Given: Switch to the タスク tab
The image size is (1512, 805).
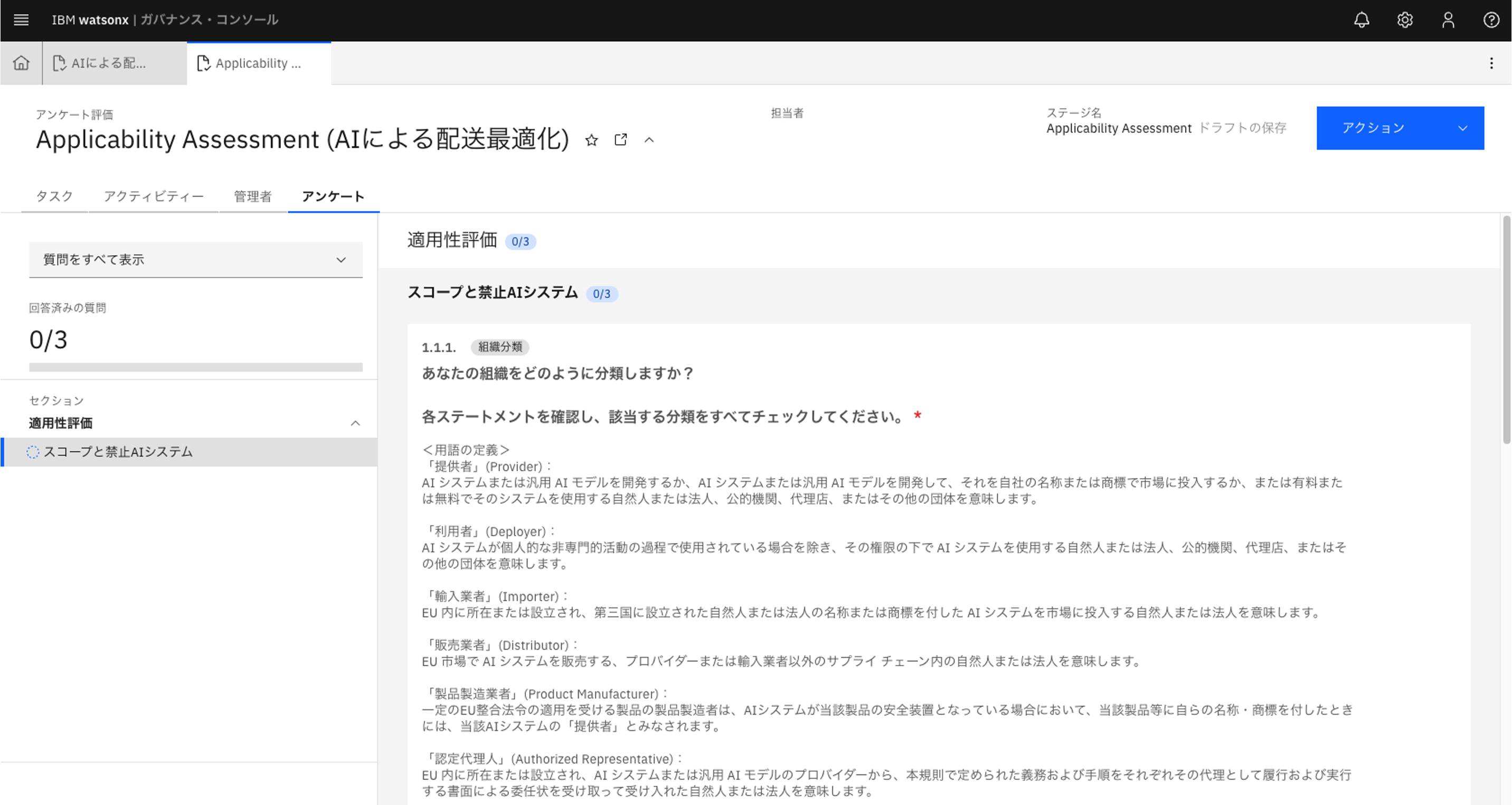Looking at the screenshot, I should point(54,196).
